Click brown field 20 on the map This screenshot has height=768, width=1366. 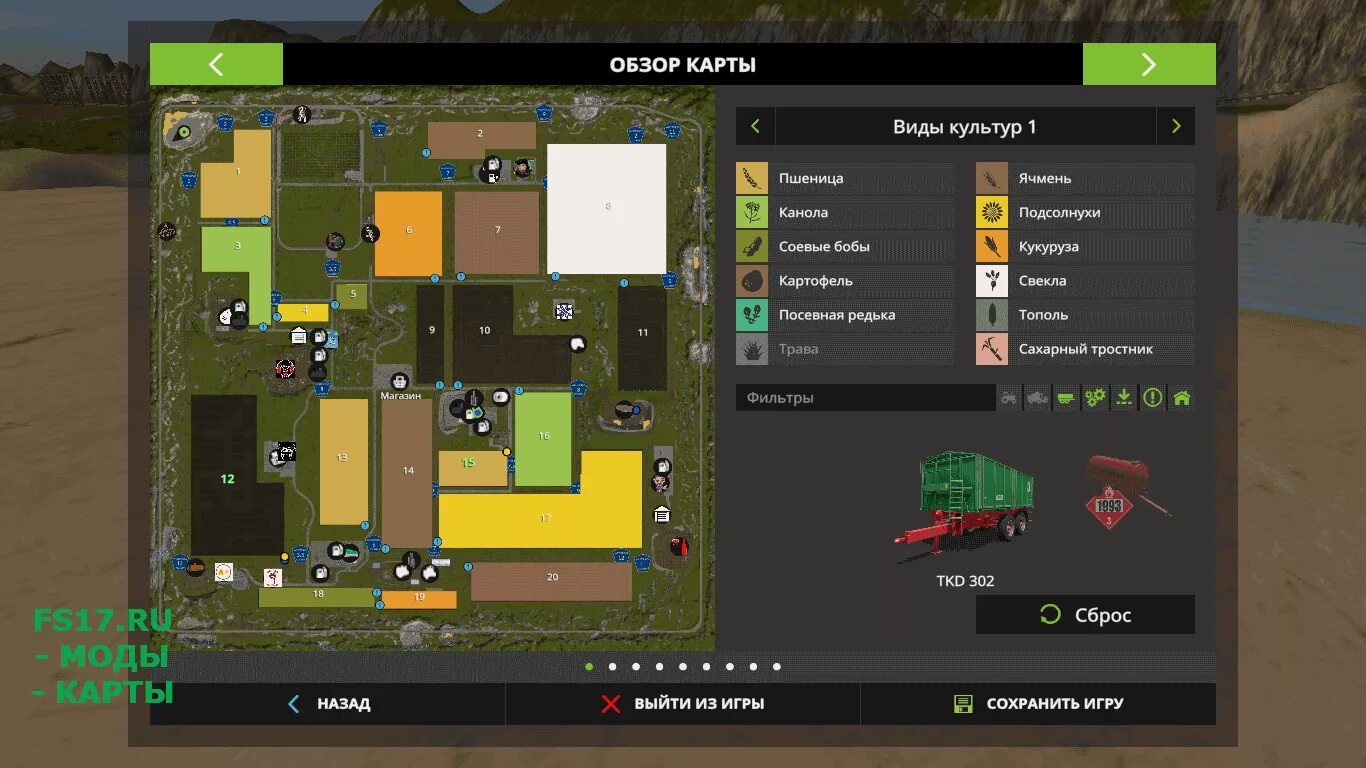(x=551, y=581)
